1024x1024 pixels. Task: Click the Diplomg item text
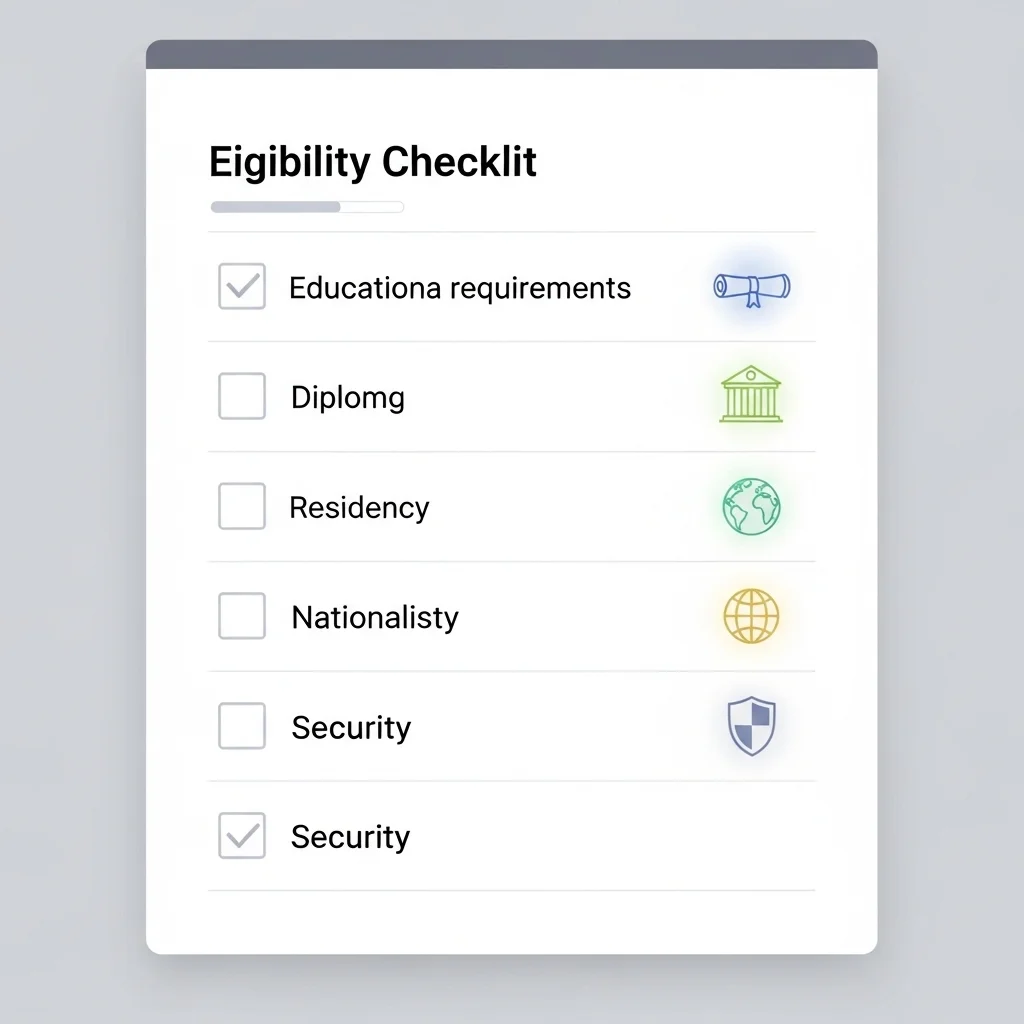click(348, 398)
